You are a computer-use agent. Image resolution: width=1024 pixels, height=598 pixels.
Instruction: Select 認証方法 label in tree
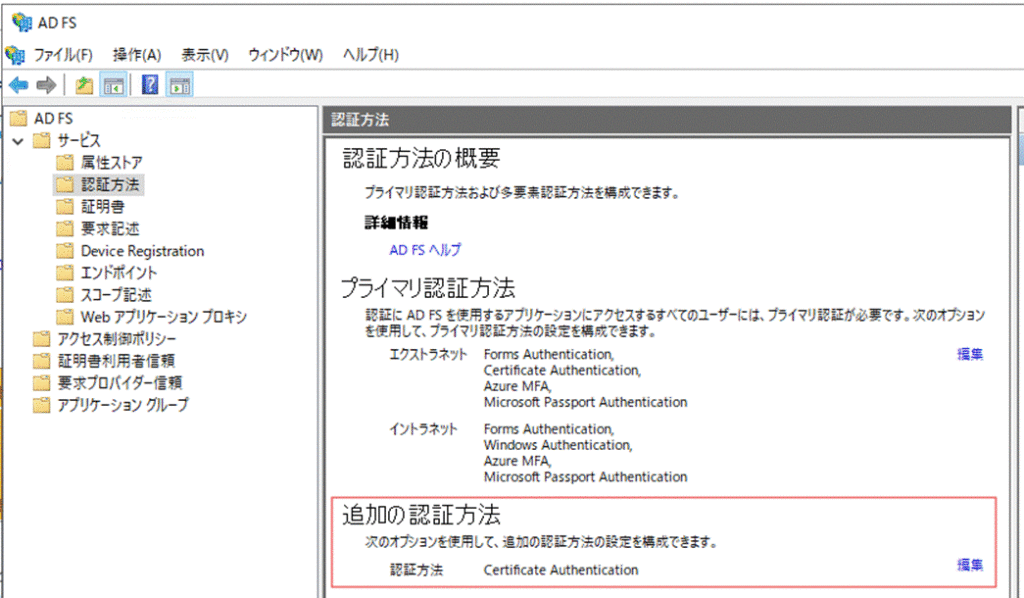[110, 184]
